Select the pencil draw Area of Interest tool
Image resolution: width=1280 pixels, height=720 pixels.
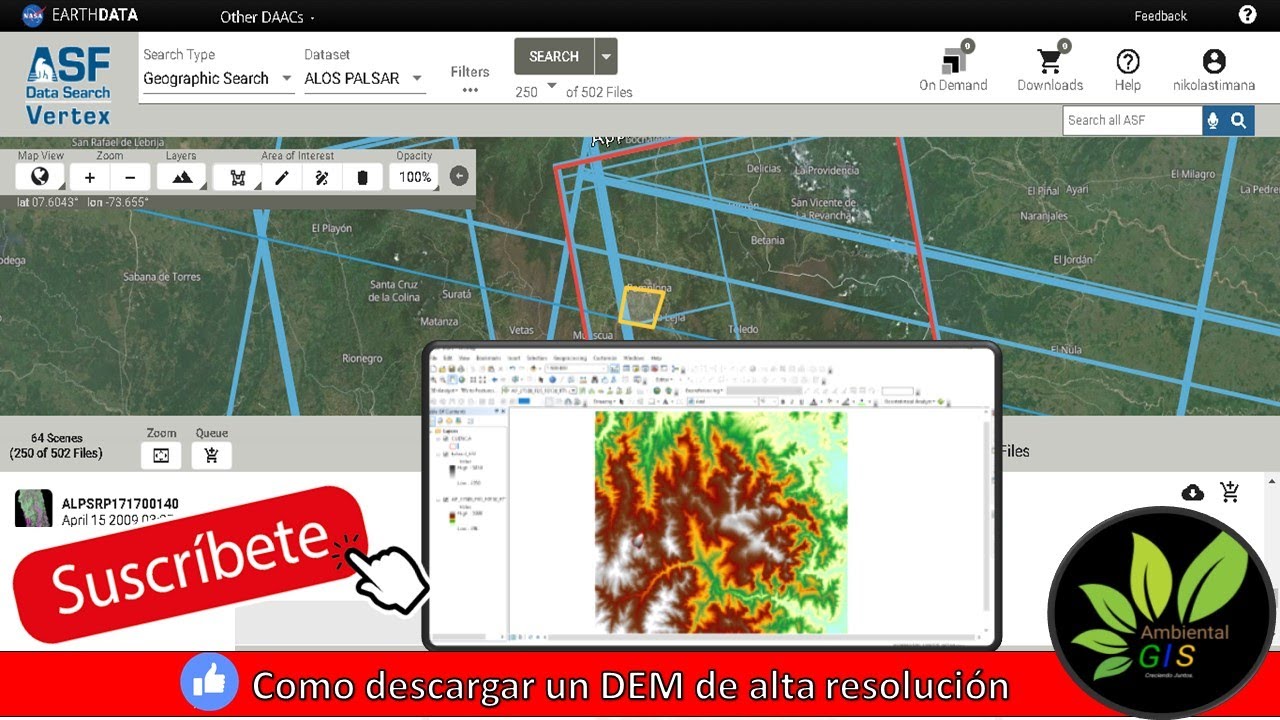point(282,177)
